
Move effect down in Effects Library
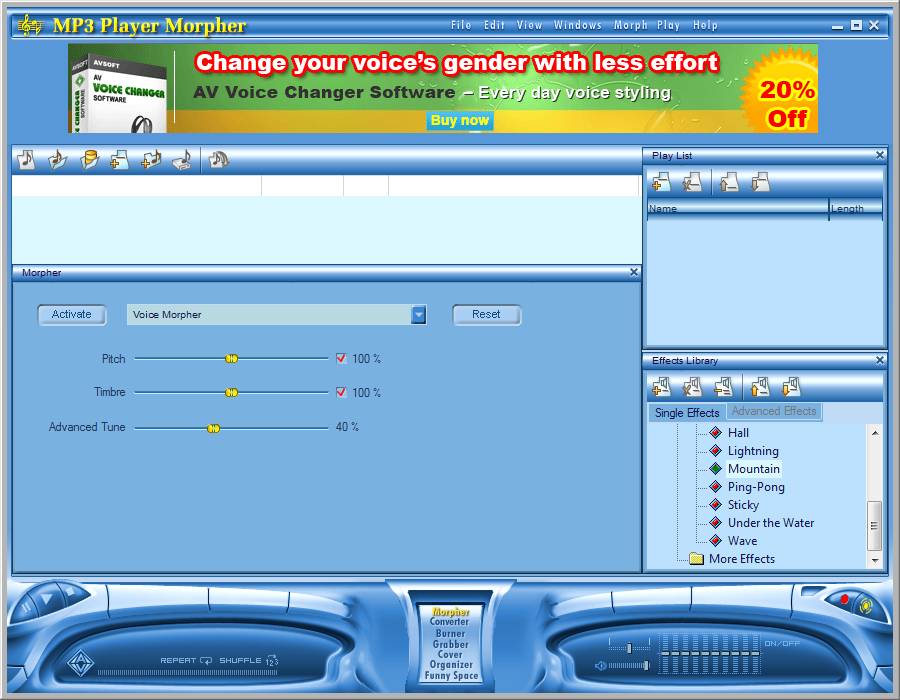click(791, 387)
